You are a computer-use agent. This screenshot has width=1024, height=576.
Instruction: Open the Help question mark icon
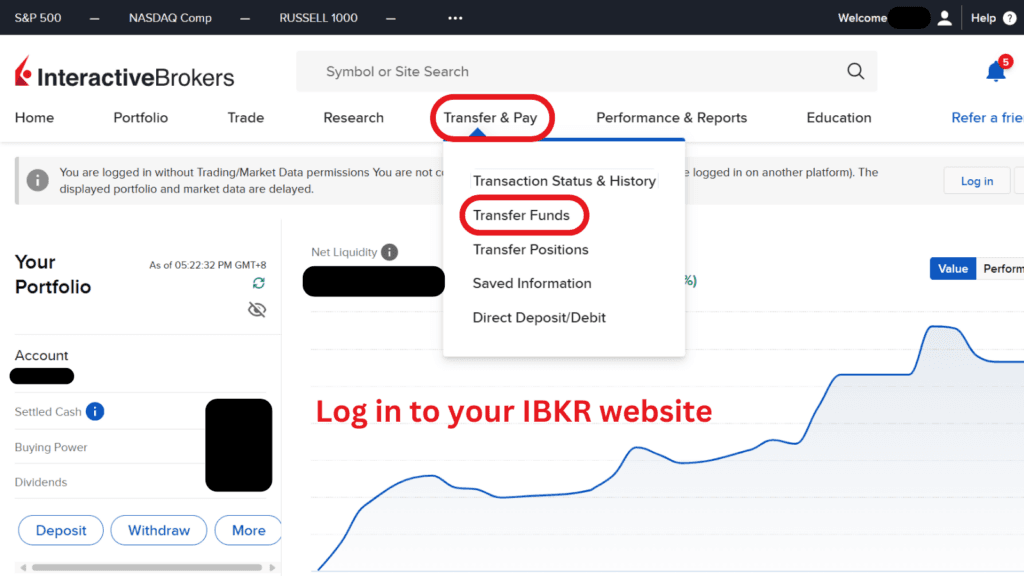[1010, 17]
